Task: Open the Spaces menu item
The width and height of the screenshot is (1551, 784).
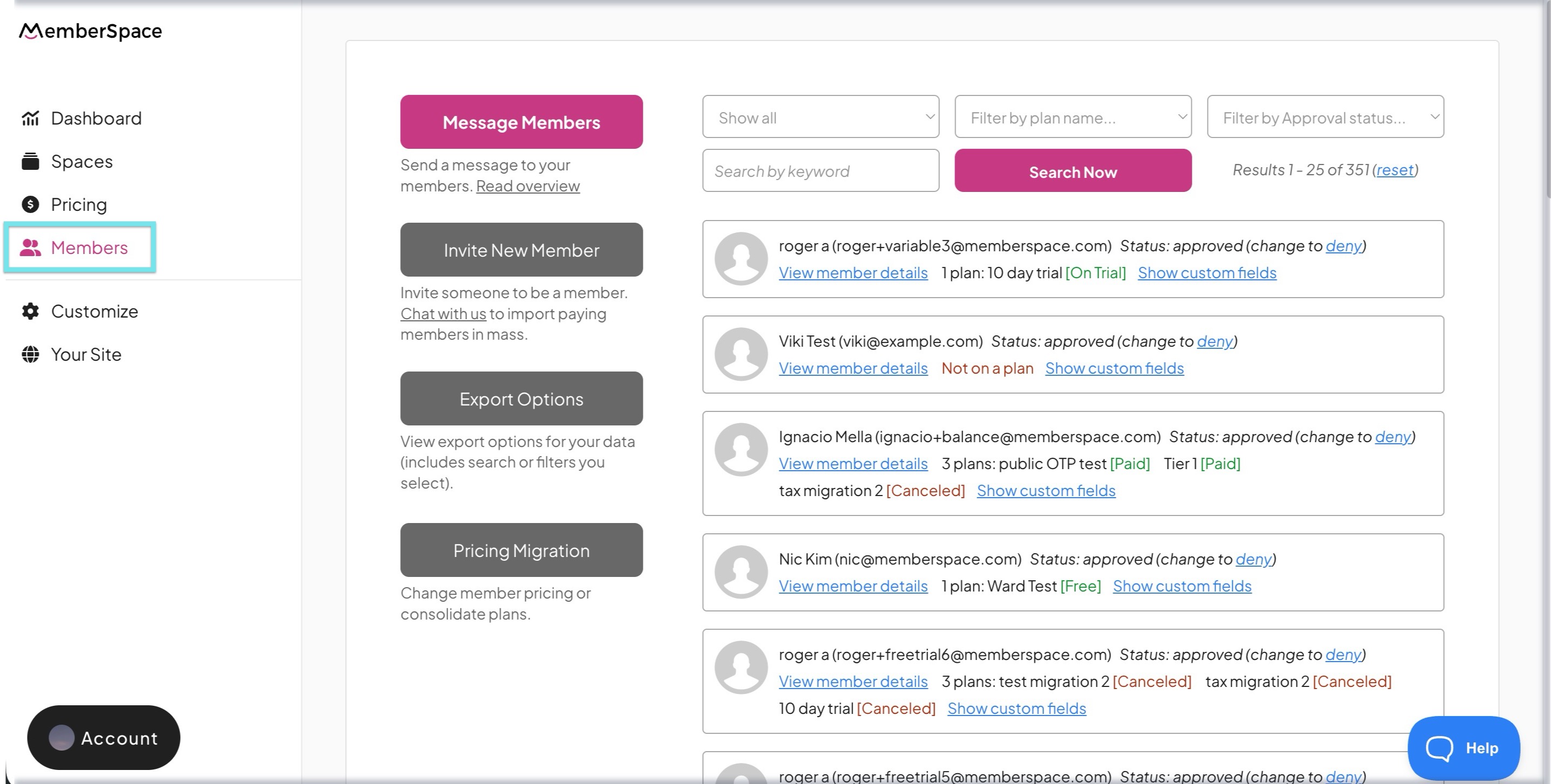Action: [x=82, y=161]
